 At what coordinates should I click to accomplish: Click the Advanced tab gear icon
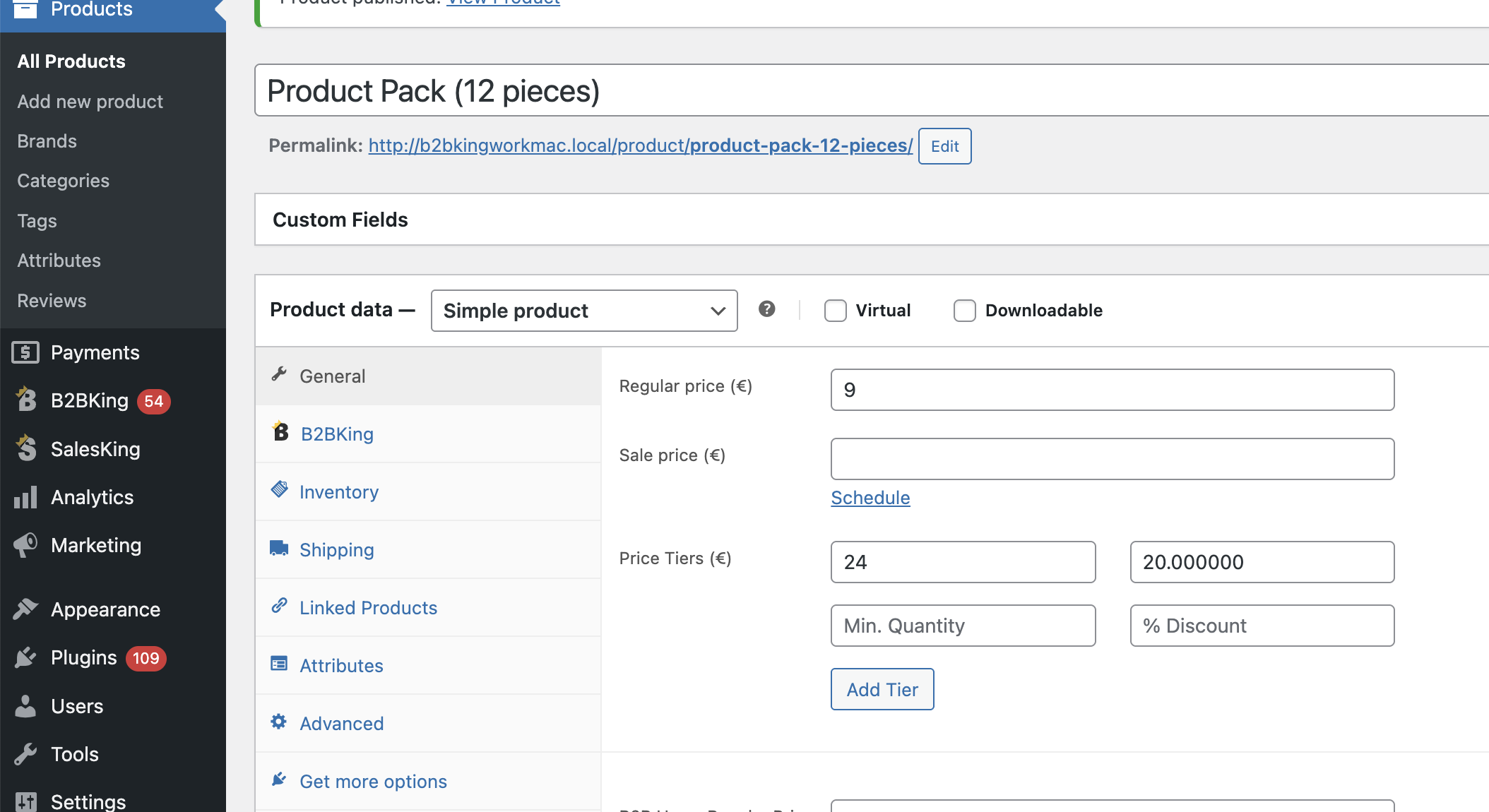click(279, 721)
